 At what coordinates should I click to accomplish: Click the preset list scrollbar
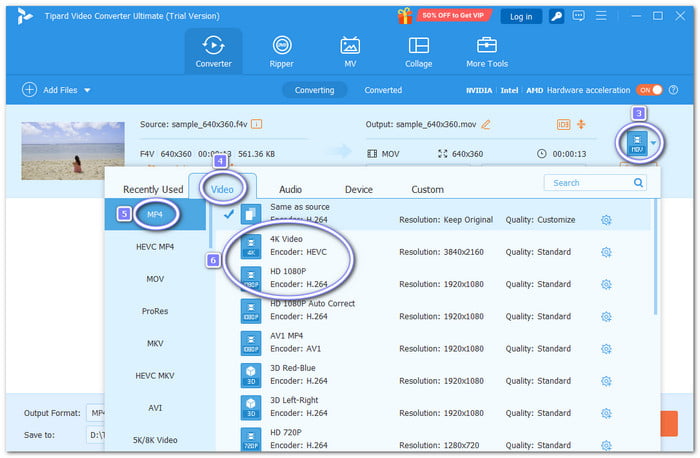coord(655,257)
